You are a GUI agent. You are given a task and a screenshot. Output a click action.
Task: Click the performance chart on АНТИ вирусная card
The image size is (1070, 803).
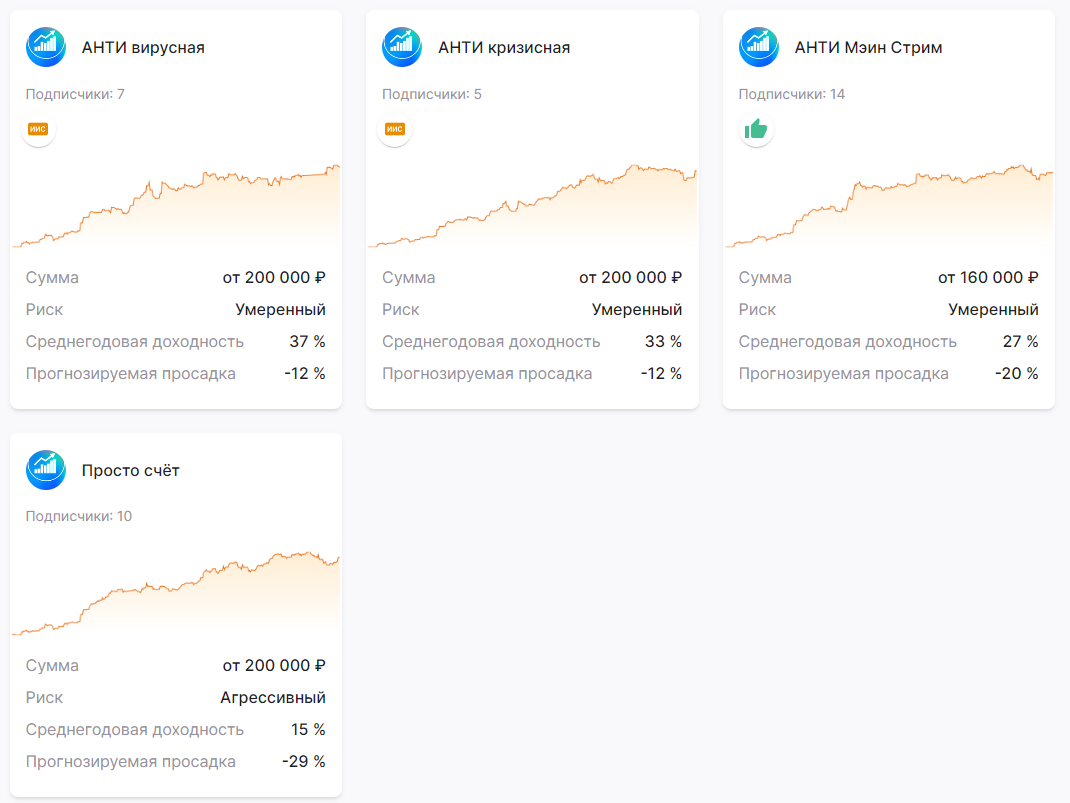pos(175,205)
